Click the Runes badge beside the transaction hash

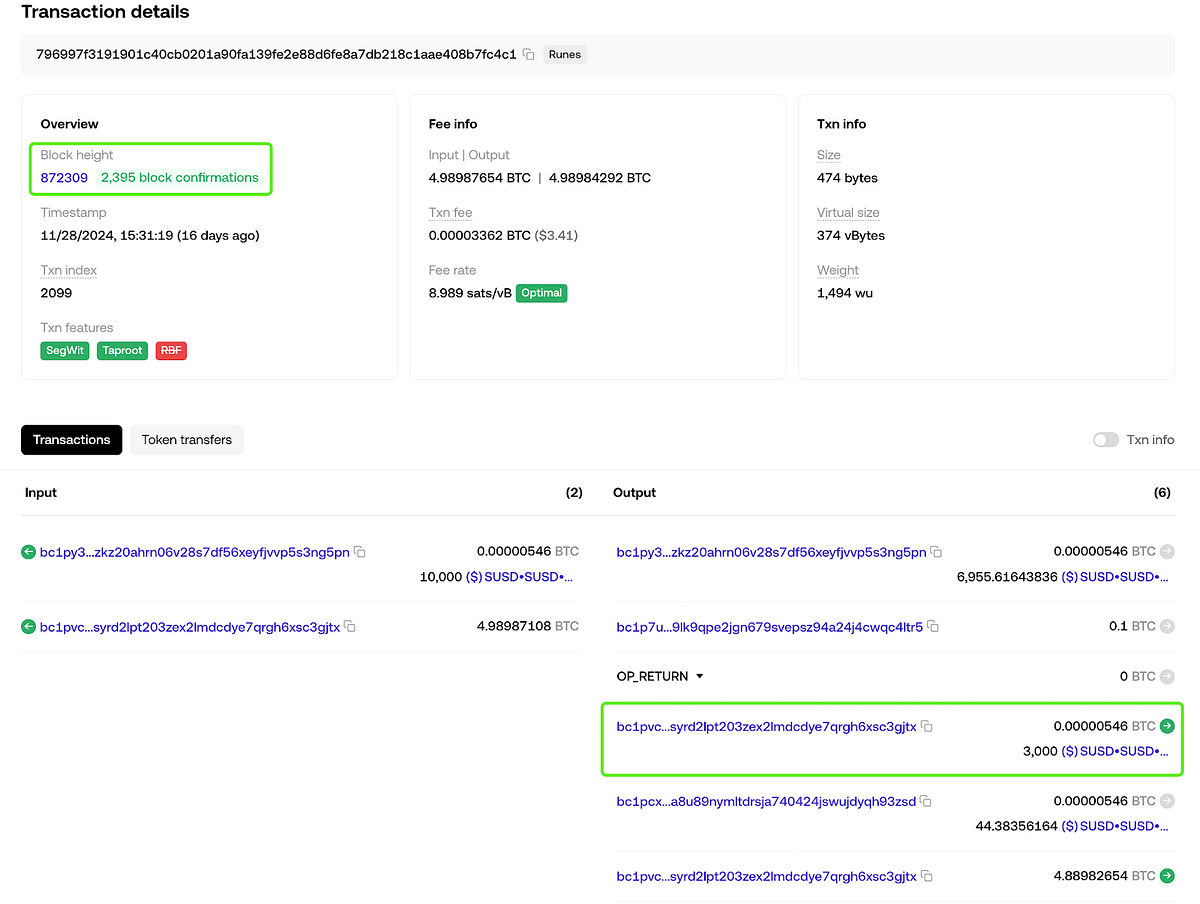[x=564, y=55]
